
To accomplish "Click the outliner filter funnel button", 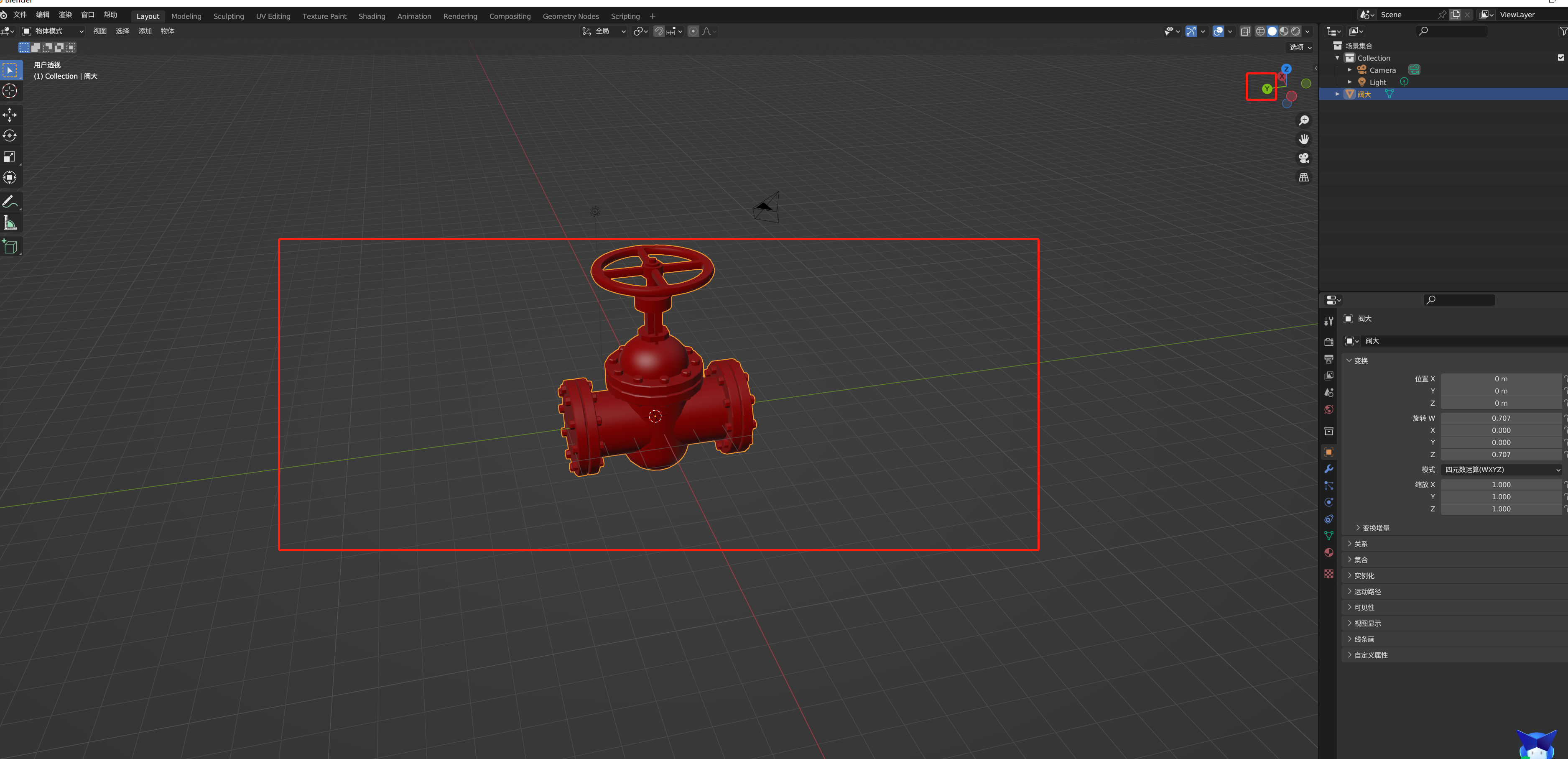I will pyautogui.click(x=1563, y=31).
